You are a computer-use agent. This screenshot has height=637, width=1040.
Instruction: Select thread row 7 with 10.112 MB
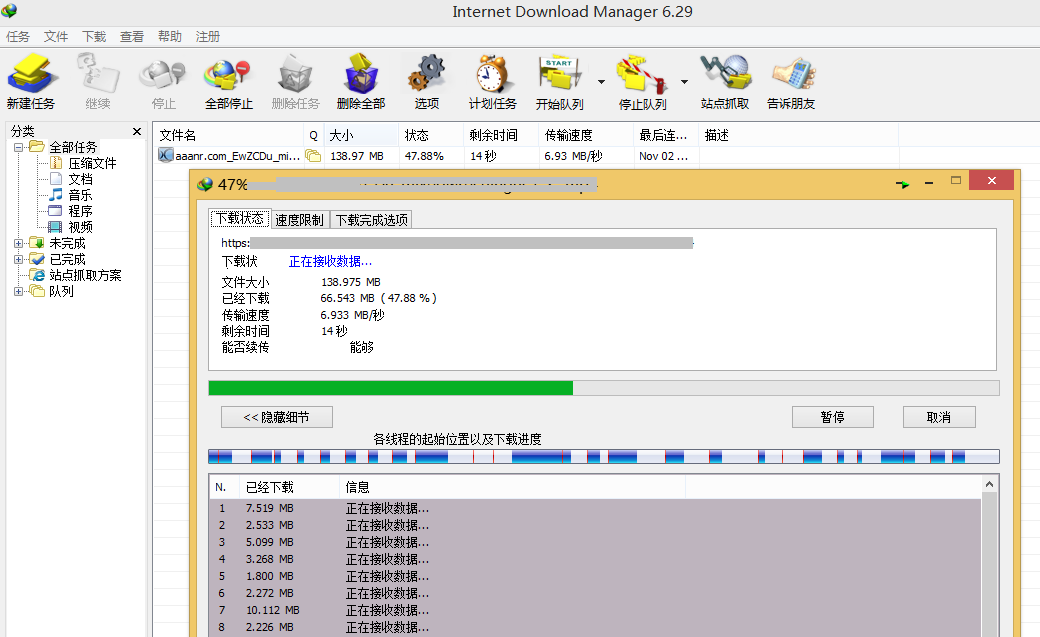[x=595, y=610]
